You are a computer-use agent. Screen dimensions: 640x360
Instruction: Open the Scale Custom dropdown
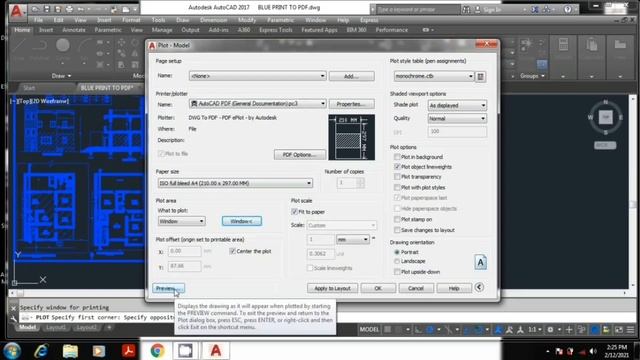click(341, 225)
